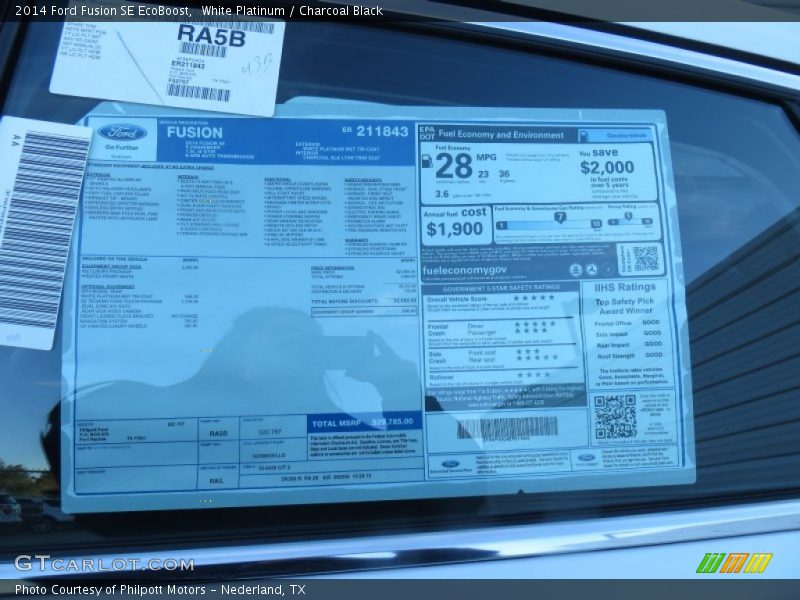Image resolution: width=800 pixels, height=600 pixels.
Task: Click the barcode directly under RA5B
Action: 203,49
